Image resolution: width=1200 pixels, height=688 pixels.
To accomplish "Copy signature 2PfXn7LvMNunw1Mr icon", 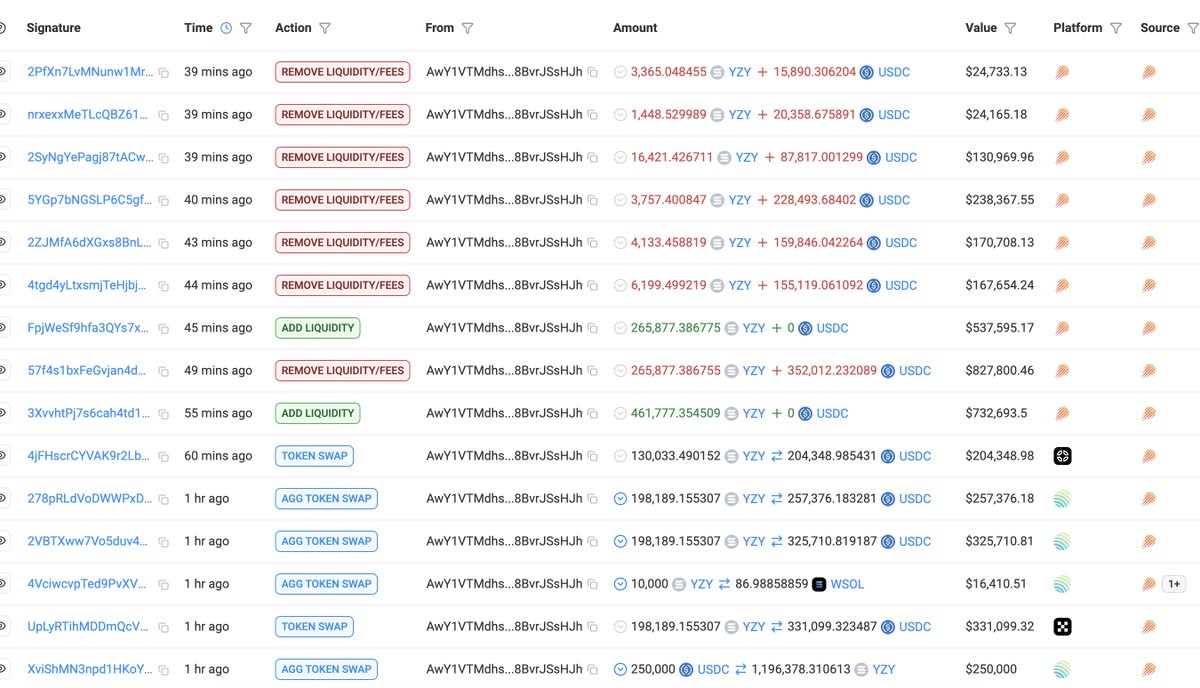I will pyautogui.click(x=164, y=73).
